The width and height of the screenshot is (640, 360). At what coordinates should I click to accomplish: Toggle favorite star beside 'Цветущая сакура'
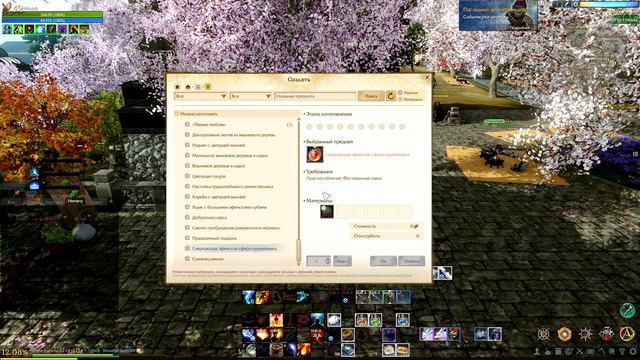187,176
